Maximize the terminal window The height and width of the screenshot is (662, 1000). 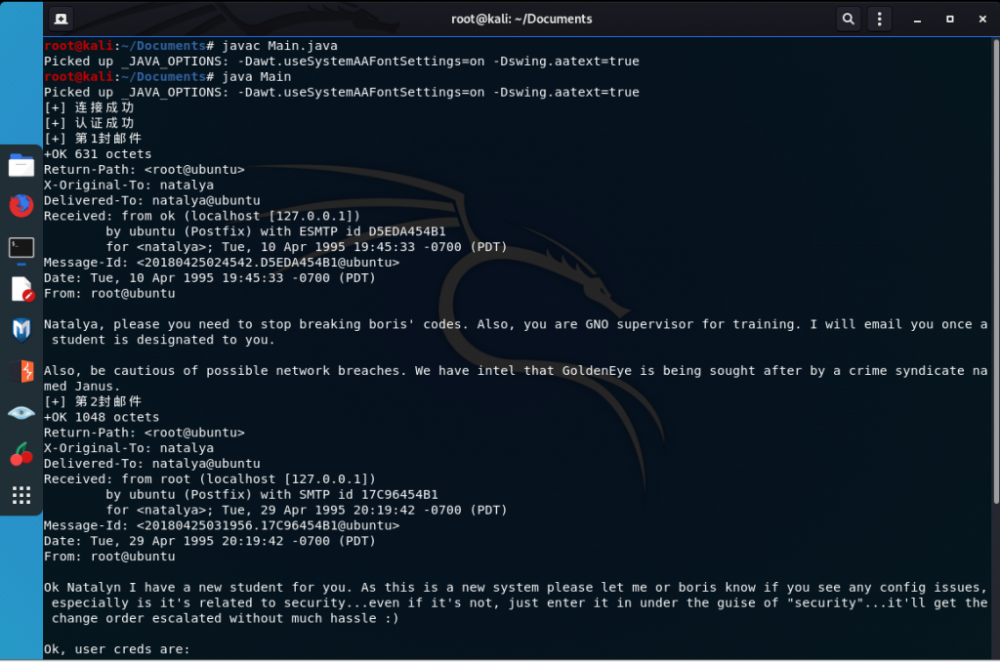pos(951,18)
